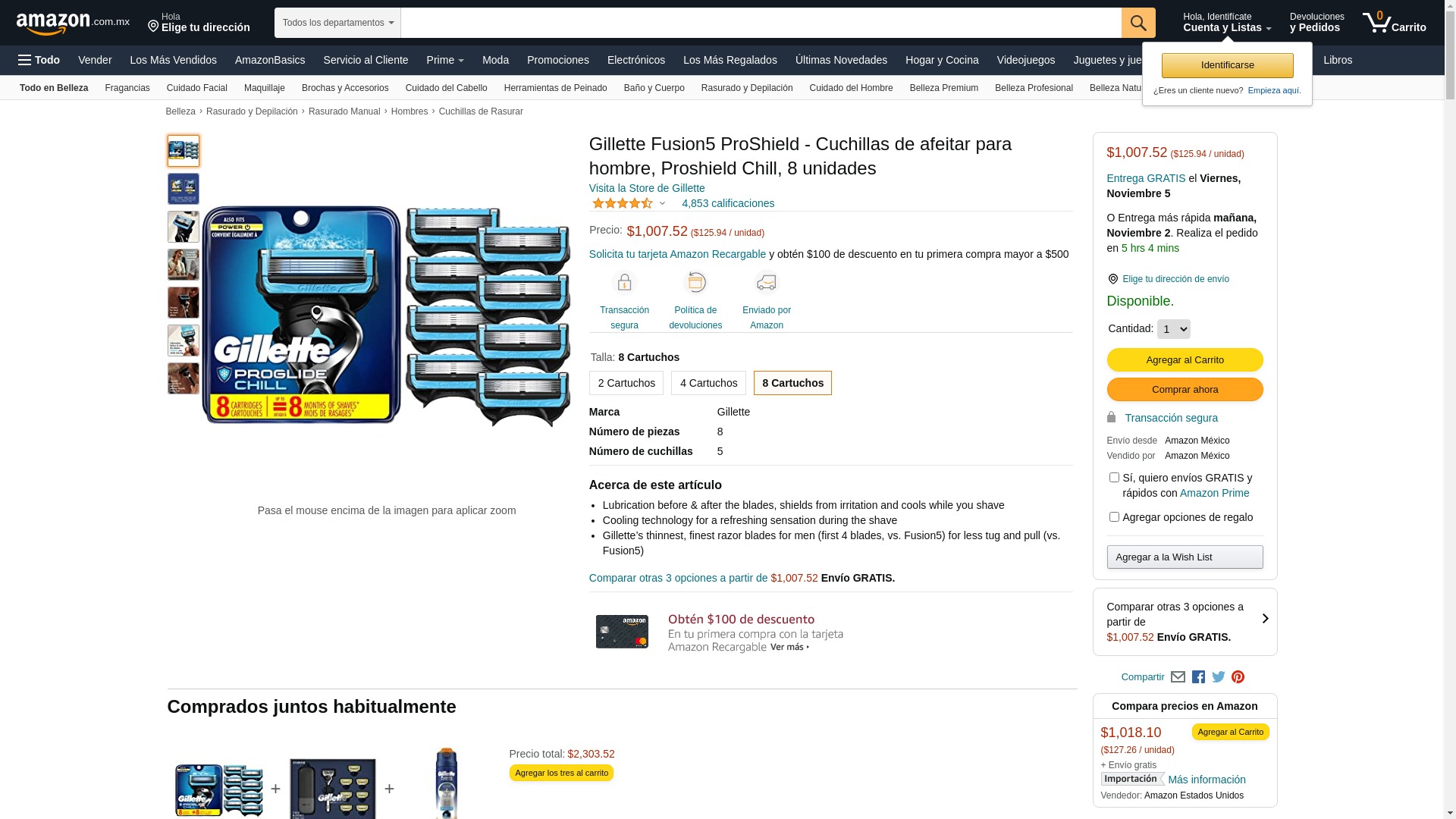Share product by email envelope icon
Image resolution: width=1456 pixels, height=819 pixels.
1178,677
